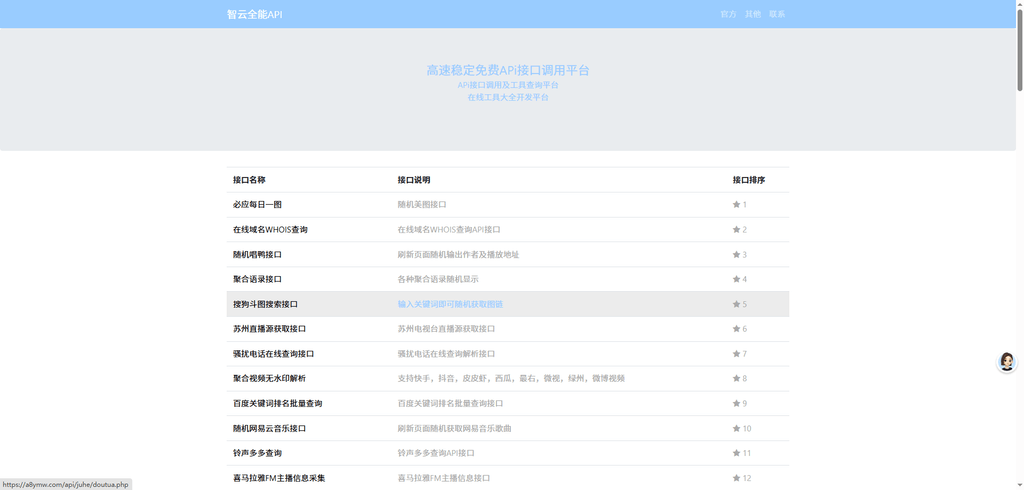
Task: Open the 苏州直播源获取接口 entry
Action: [x=270, y=329]
